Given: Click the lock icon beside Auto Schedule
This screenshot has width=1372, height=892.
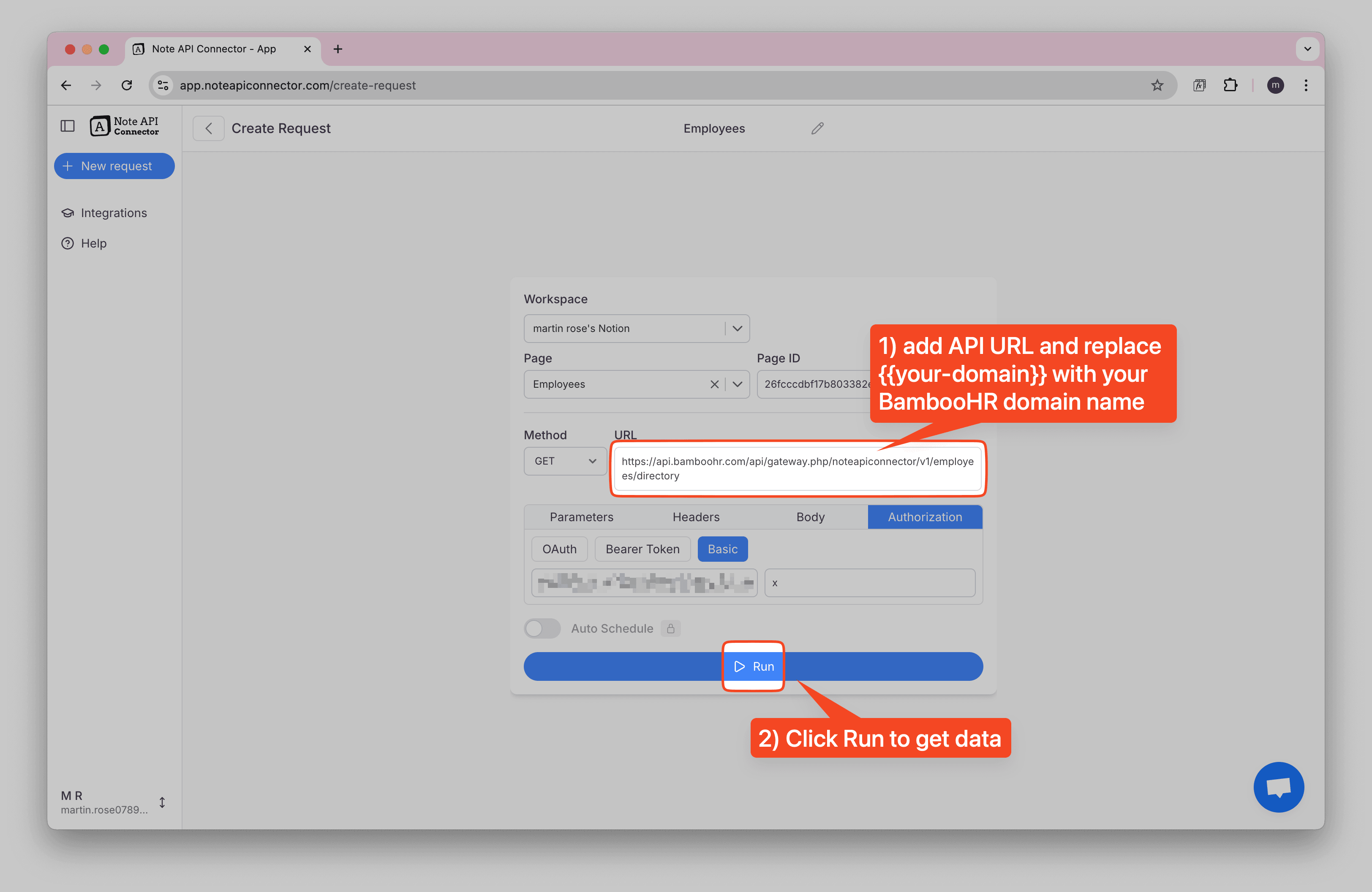Looking at the screenshot, I should [x=670, y=628].
